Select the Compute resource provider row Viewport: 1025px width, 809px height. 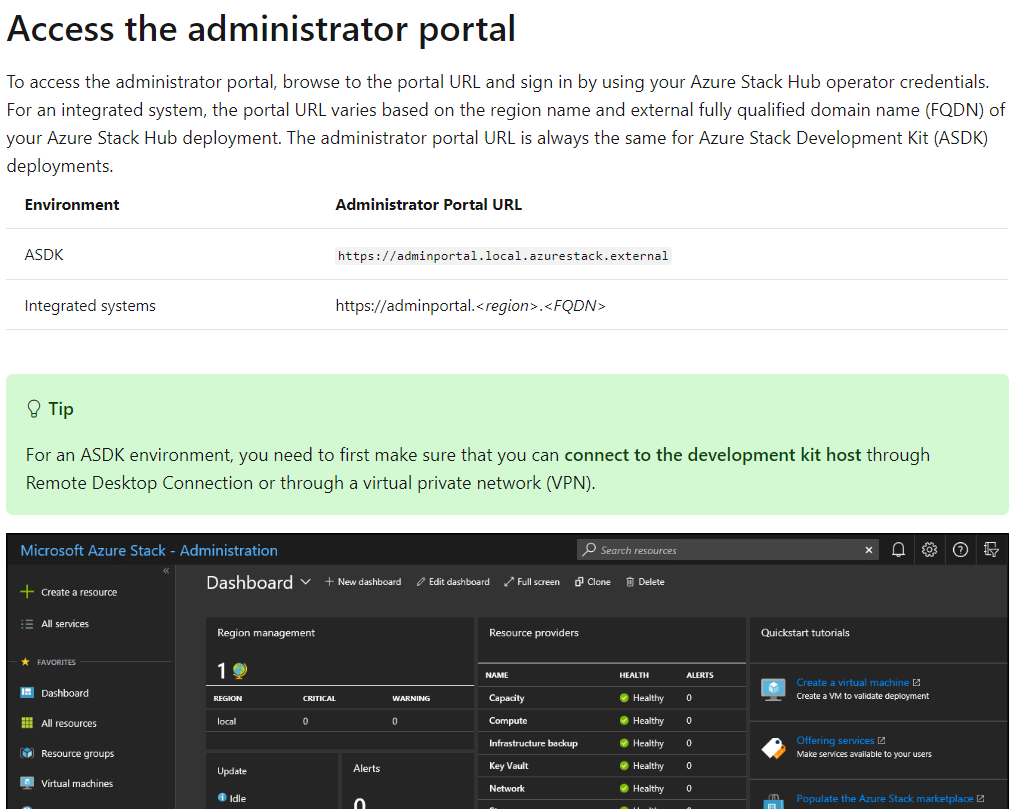(612, 721)
